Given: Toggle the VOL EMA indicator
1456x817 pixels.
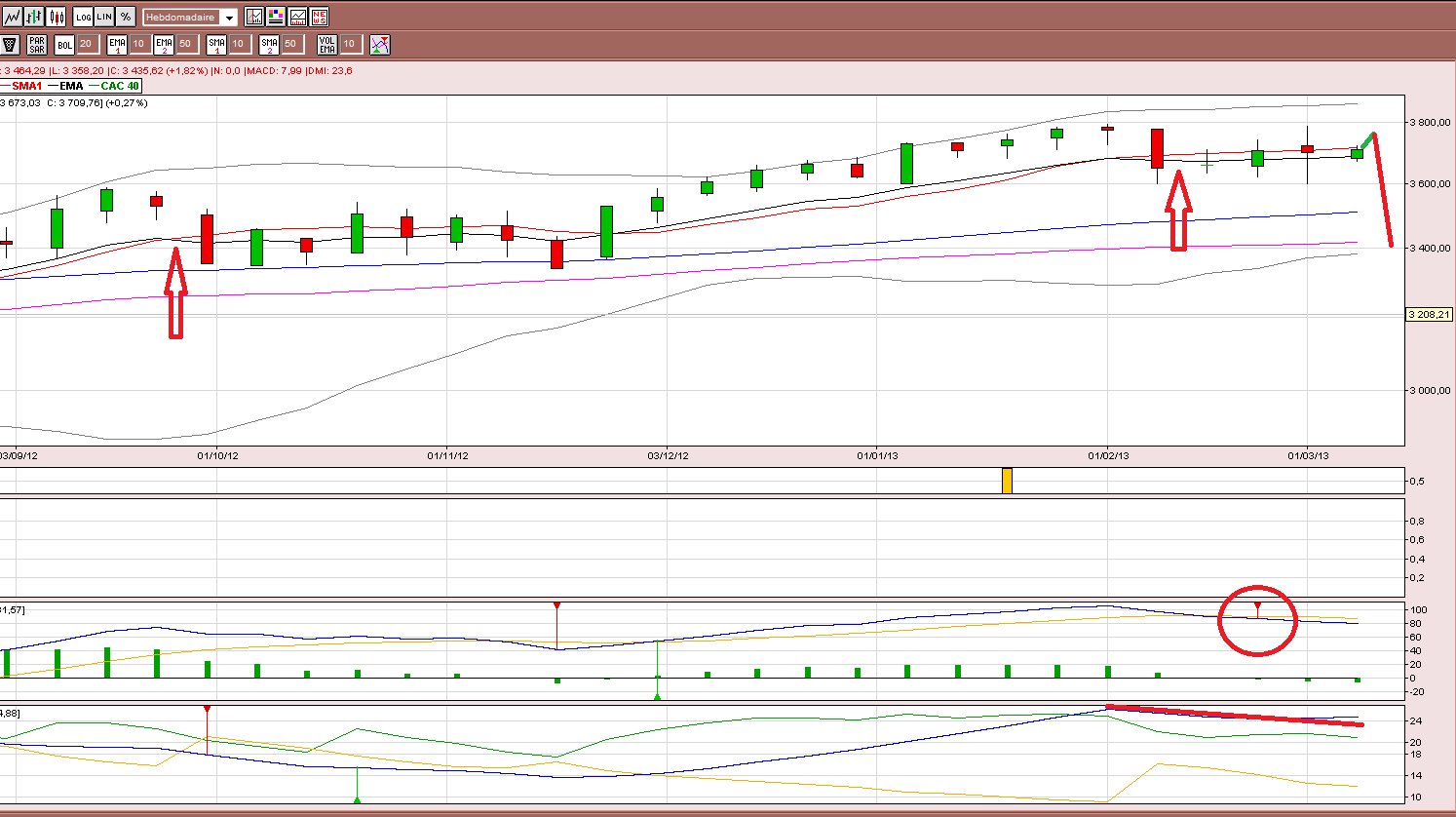Looking at the screenshot, I should point(327,45).
